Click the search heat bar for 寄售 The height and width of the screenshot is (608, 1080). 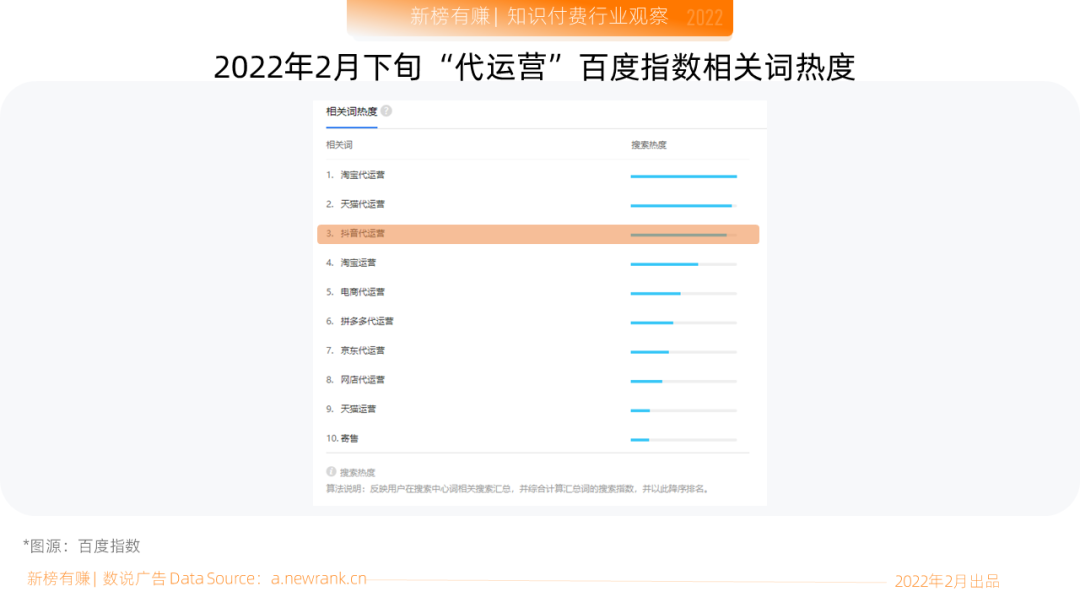click(x=683, y=440)
